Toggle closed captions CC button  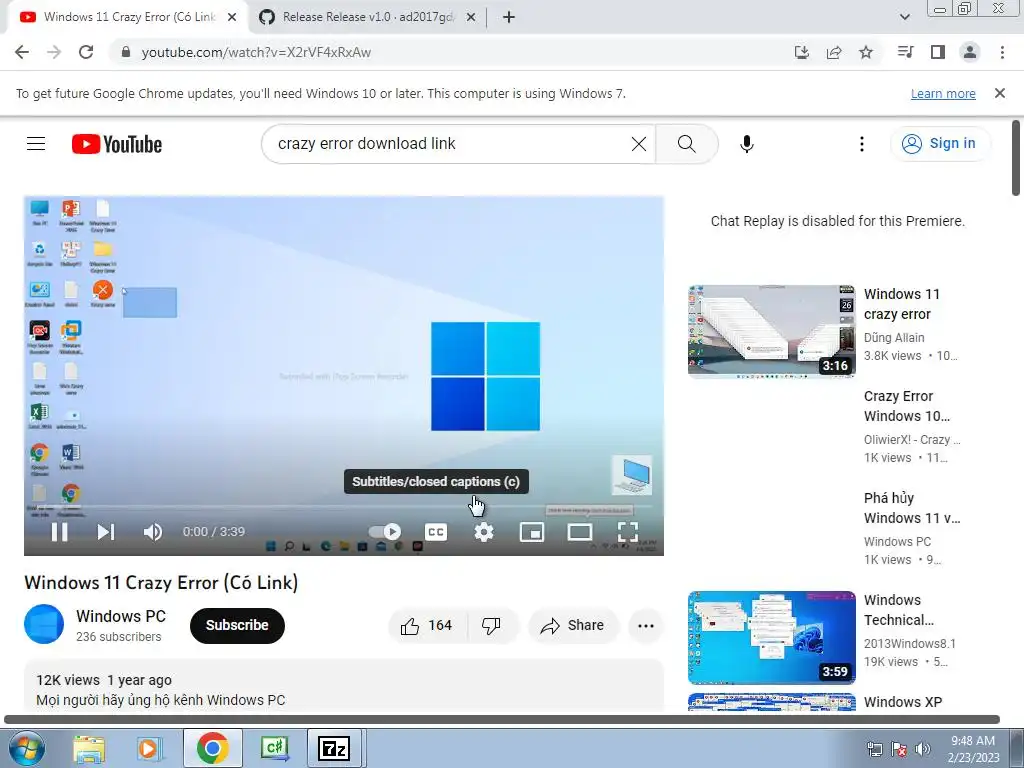click(x=436, y=532)
